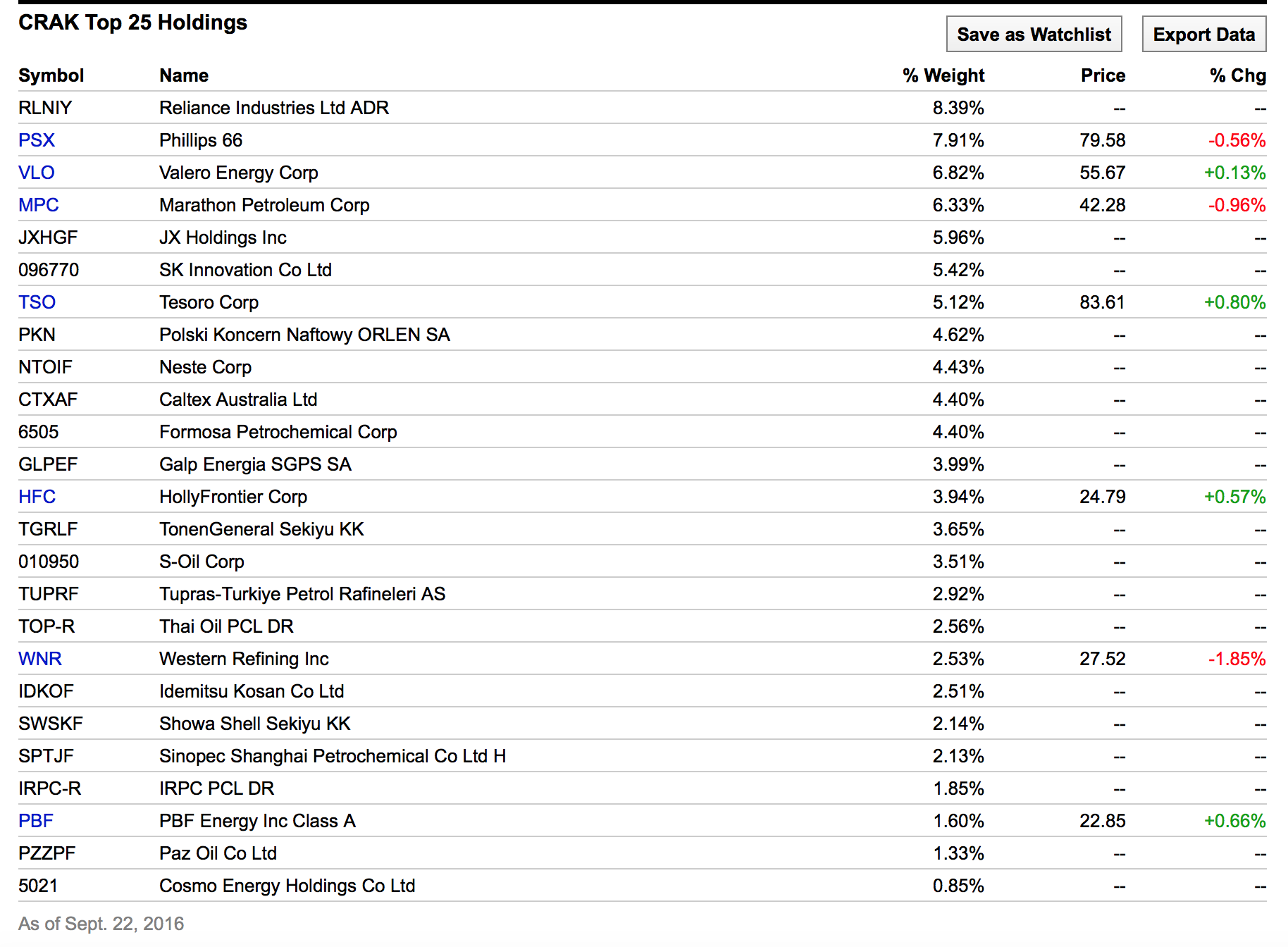Open the PBF symbol link
The image size is (1288, 947).
point(36,821)
